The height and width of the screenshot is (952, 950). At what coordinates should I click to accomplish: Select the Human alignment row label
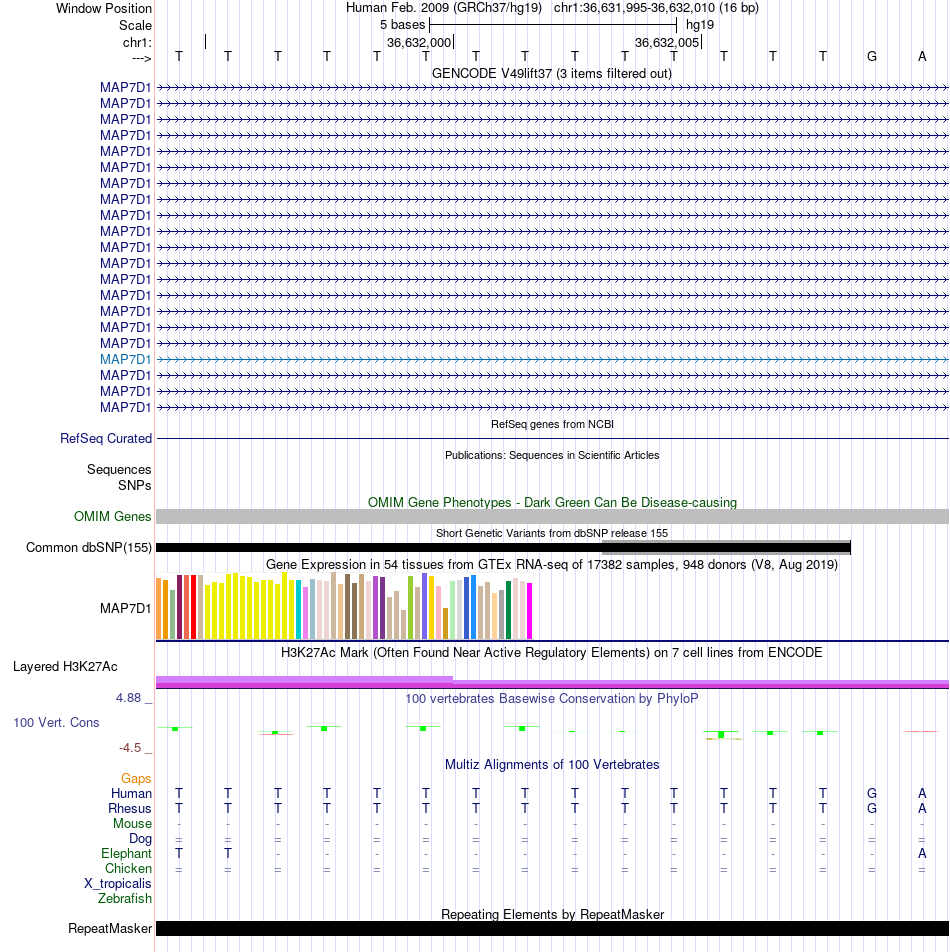(131, 794)
